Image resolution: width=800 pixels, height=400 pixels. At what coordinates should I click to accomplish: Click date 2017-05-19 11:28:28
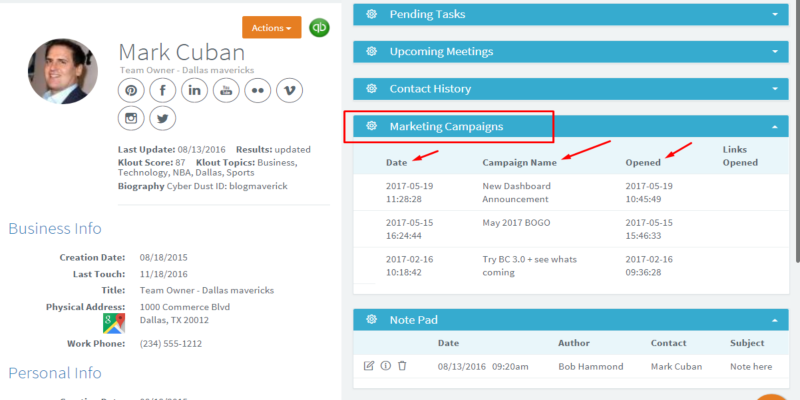409,192
